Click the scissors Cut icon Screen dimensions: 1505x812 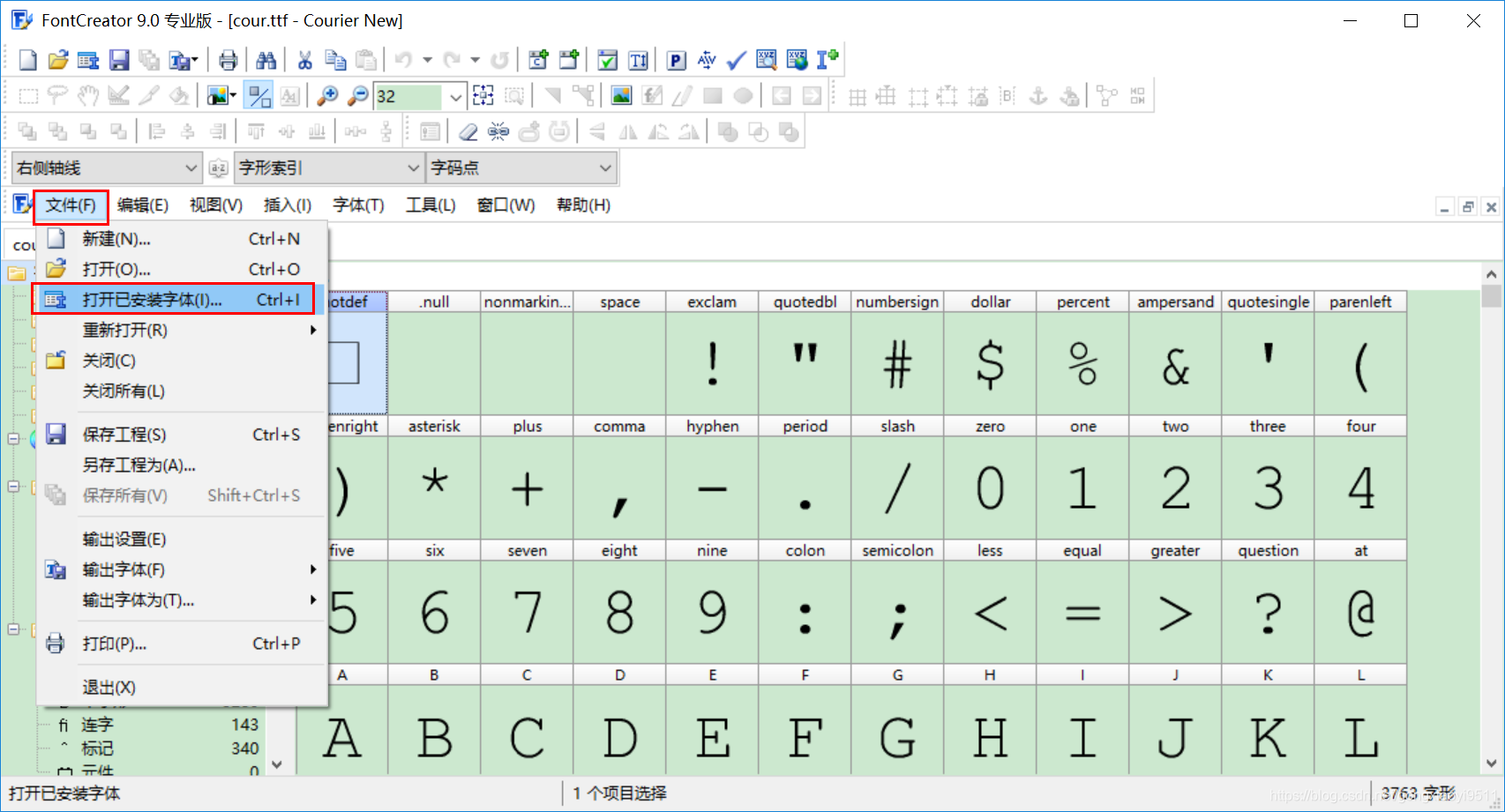pyautogui.click(x=305, y=60)
